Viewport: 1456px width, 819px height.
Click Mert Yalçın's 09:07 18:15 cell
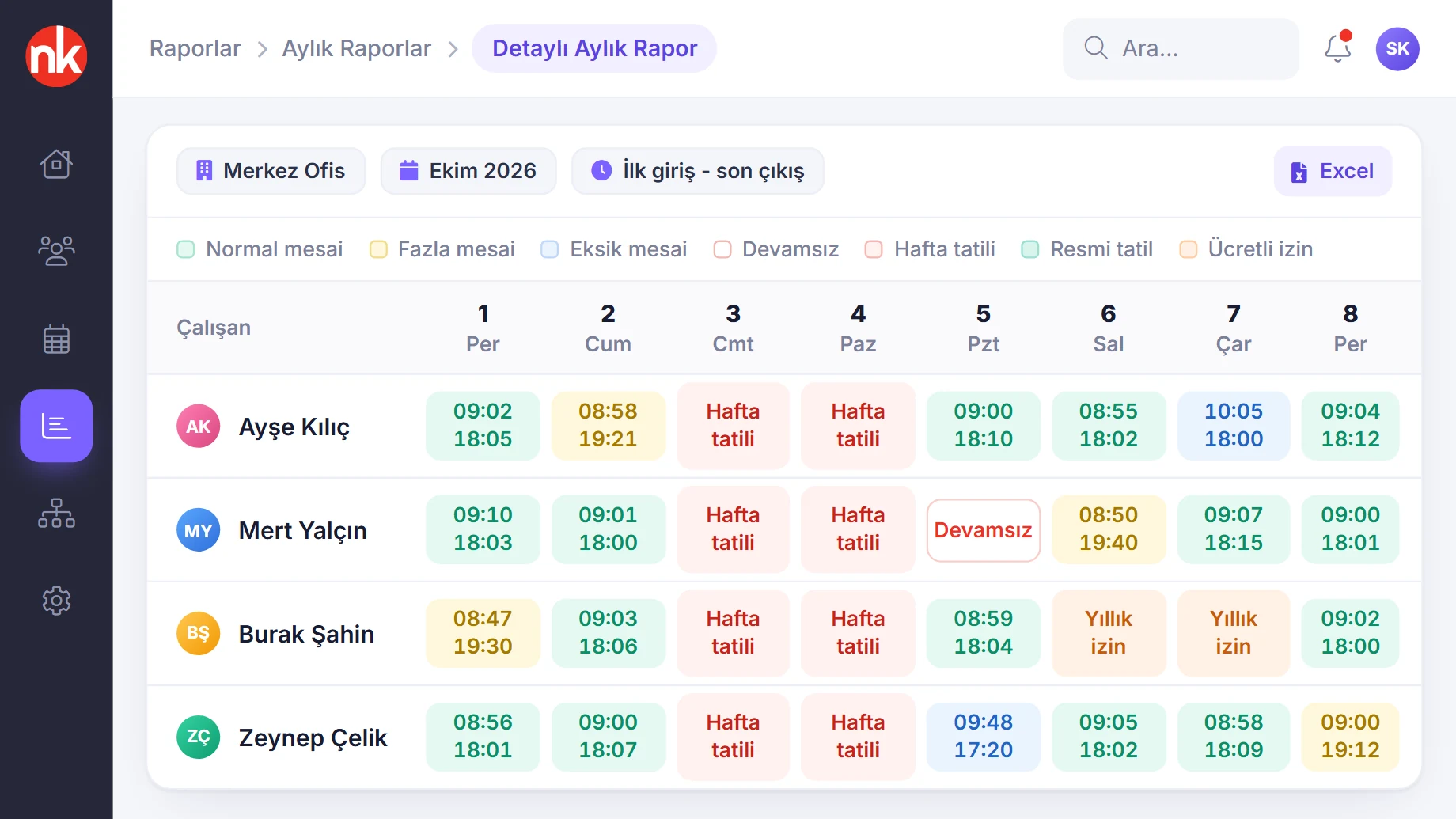coord(1234,529)
